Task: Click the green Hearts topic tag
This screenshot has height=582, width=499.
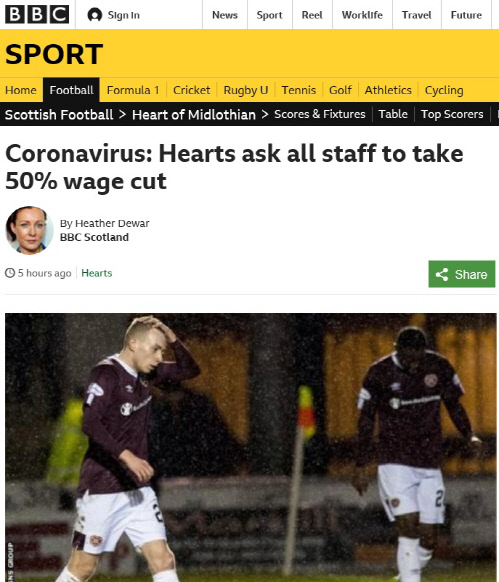Action: tap(97, 273)
